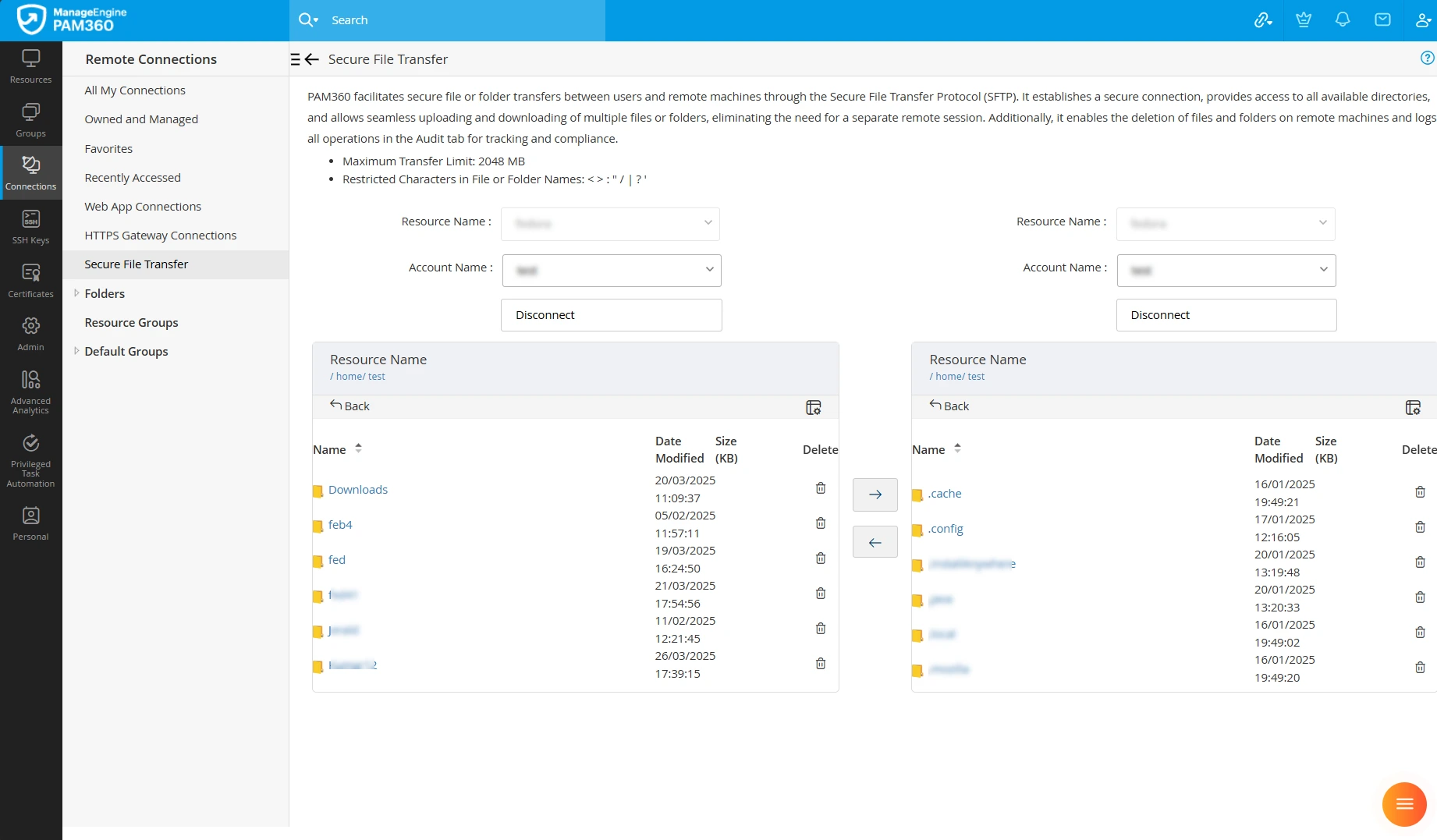The width and height of the screenshot is (1437, 840).
Task: Click left arrow transfer button
Action: pos(875,542)
